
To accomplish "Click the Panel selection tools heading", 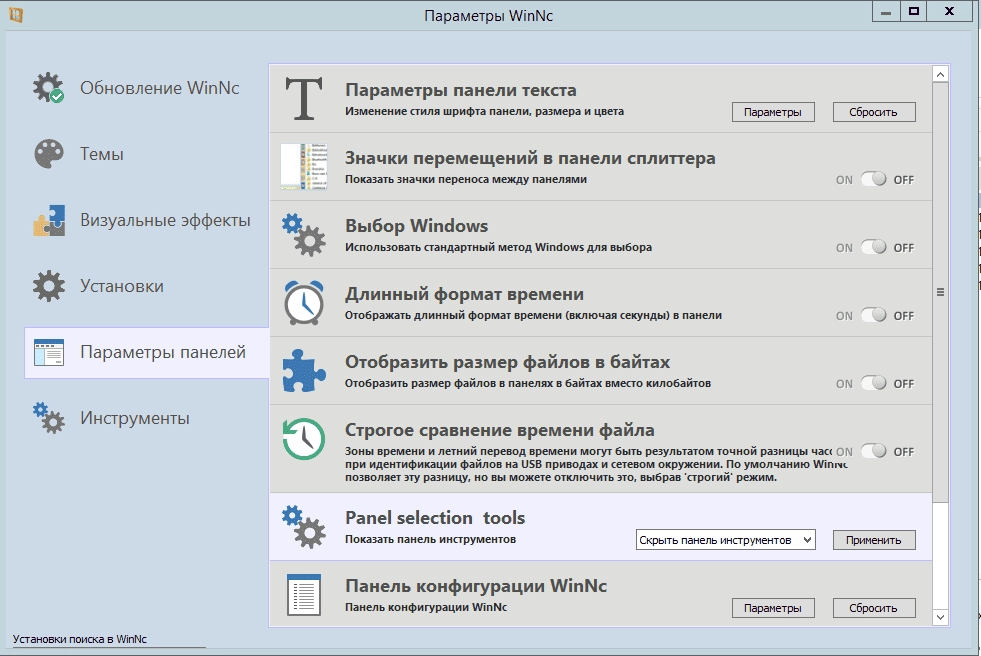I will coord(435,518).
